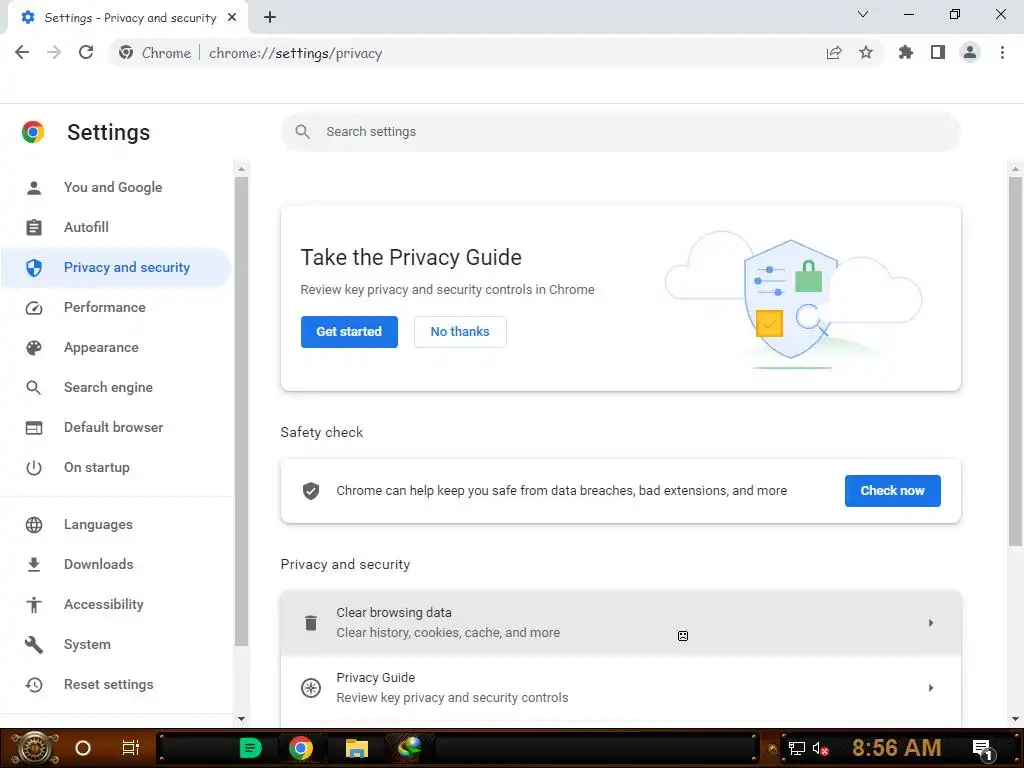Reload the settings page
Image resolution: width=1024 pixels, height=768 pixels.
[x=86, y=53]
